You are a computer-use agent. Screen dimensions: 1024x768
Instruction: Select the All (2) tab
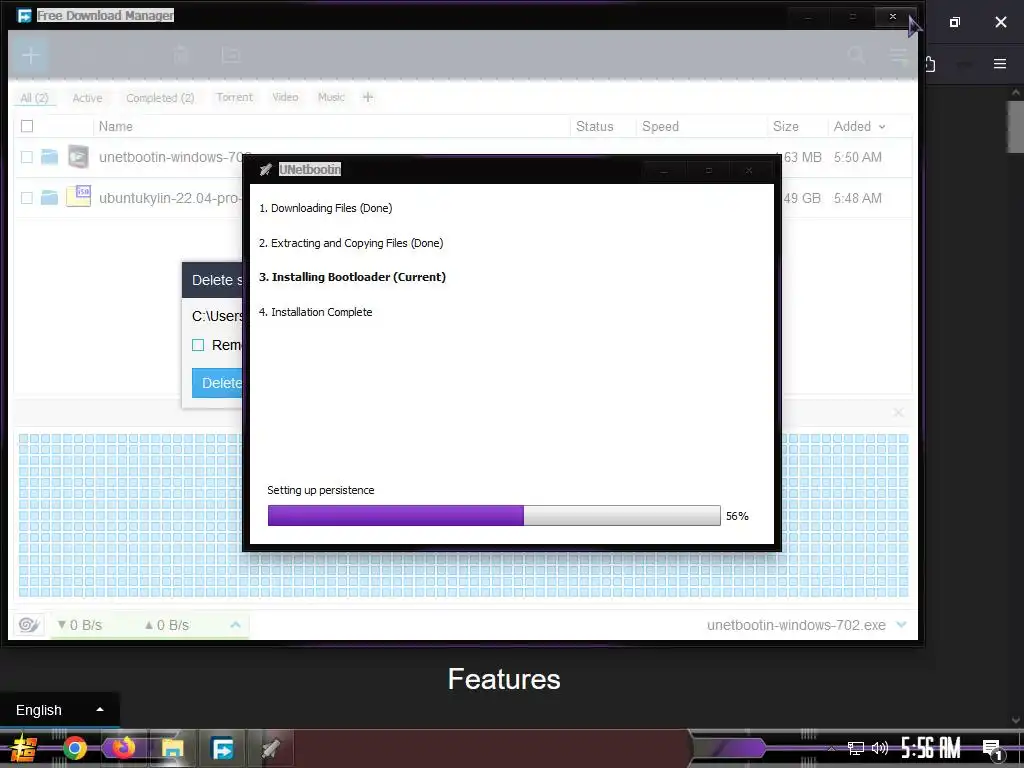[34, 98]
